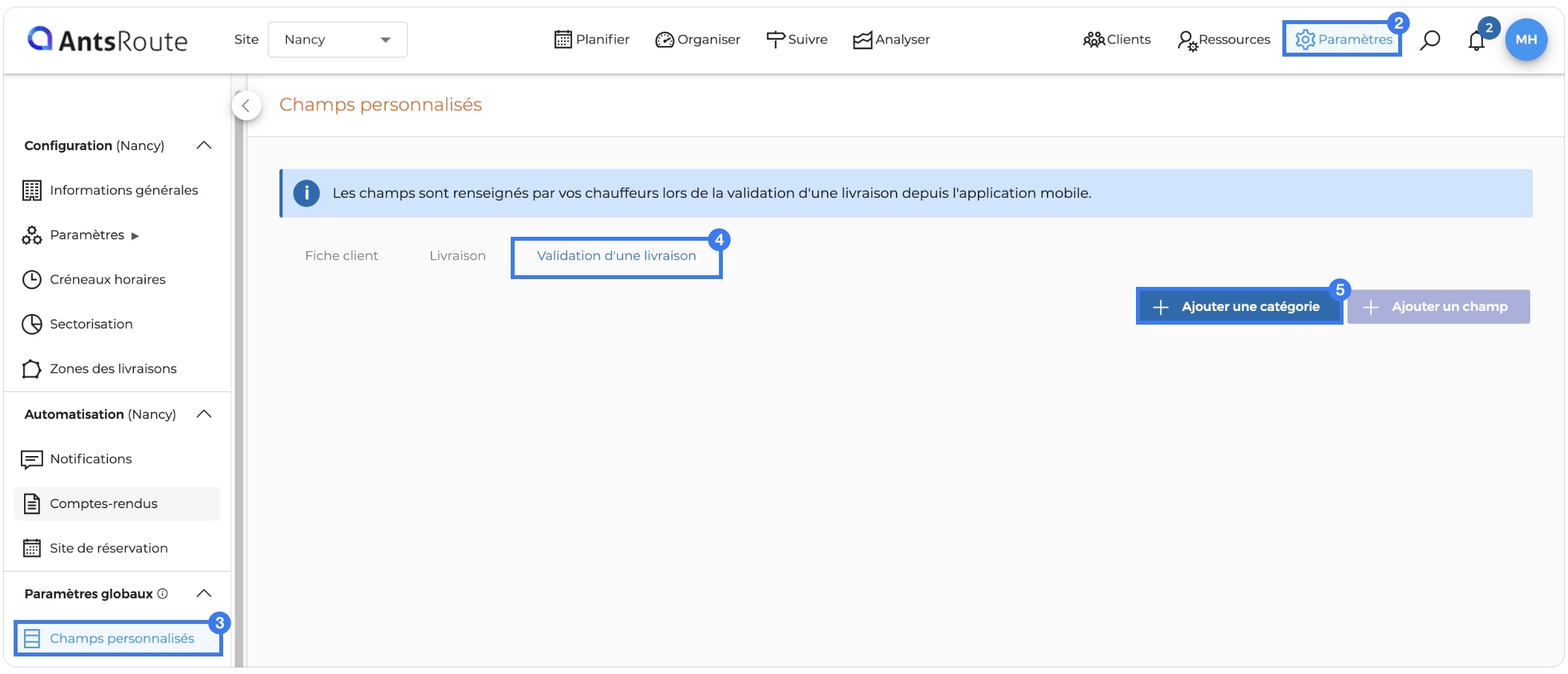This screenshot has height=674, width=1568.
Task: Collapse the Configuration (Nancy) section
Action: [x=204, y=145]
